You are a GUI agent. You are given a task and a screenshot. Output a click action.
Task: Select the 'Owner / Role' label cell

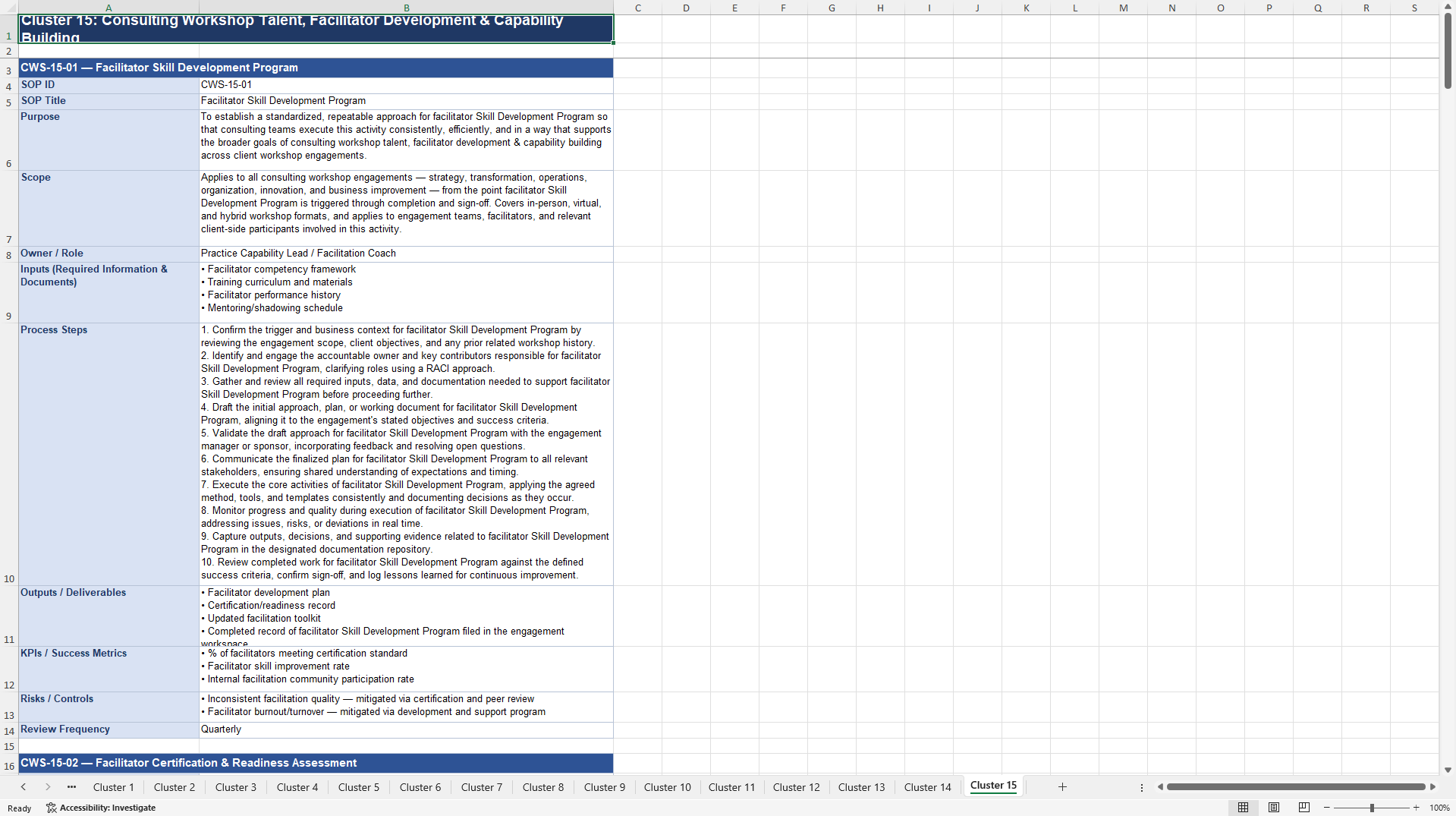click(x=108, y=254)
